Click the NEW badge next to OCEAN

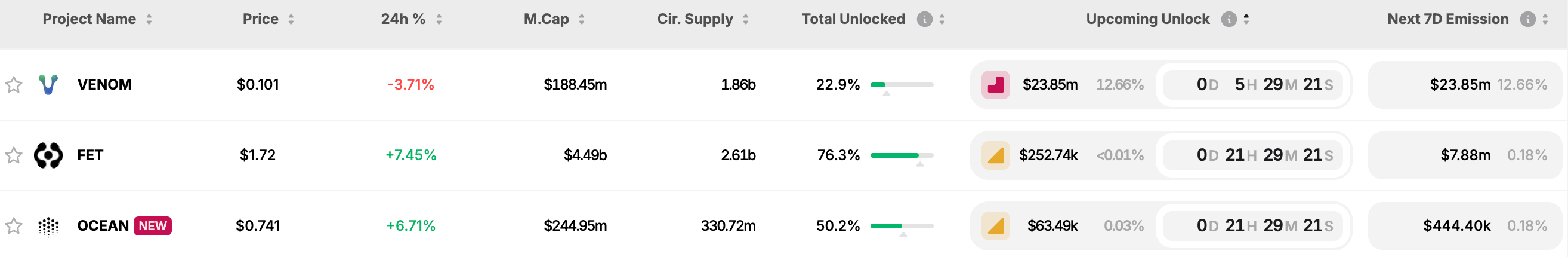tap(152, 226)
